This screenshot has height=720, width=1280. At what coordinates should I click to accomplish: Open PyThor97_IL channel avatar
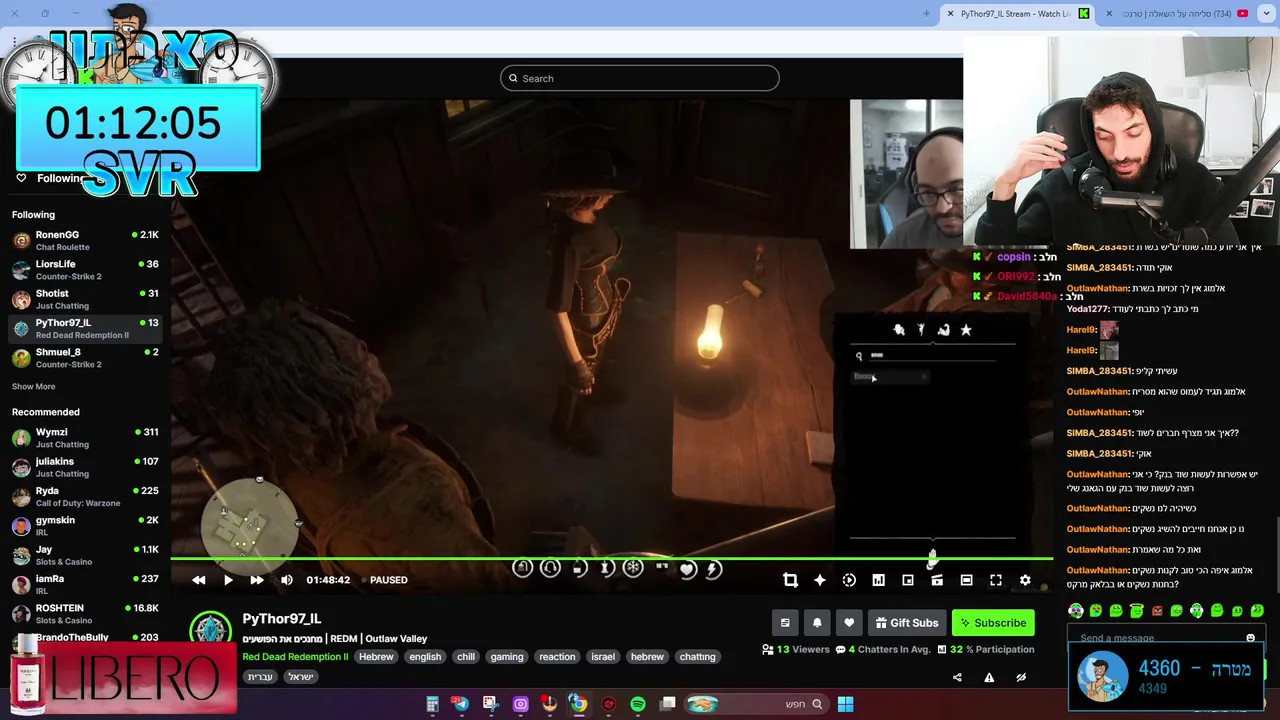point(210,630)
